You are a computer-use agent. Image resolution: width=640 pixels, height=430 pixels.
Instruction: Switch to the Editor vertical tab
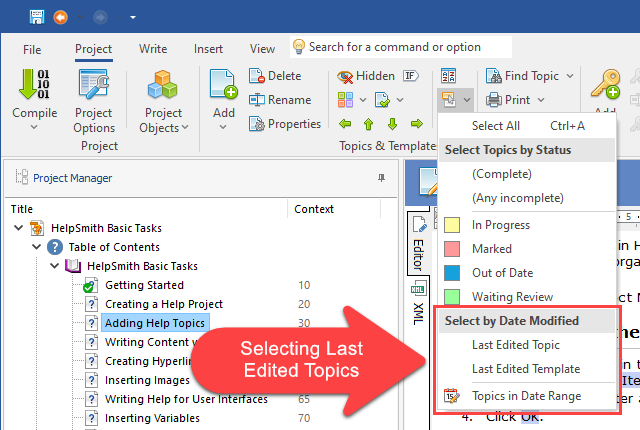tap(419, 244)
